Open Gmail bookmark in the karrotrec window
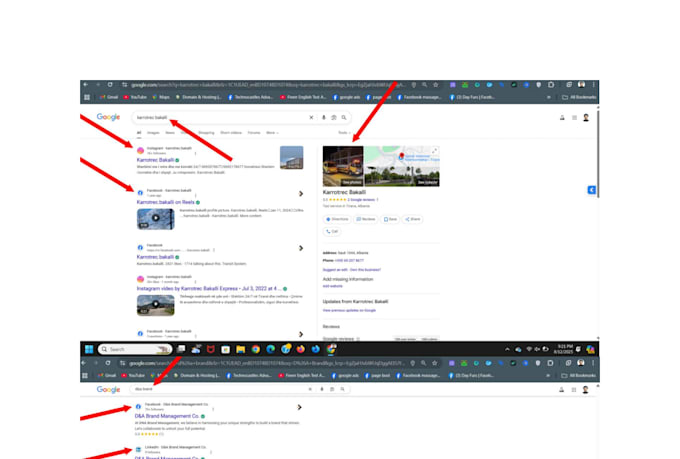 108,97
